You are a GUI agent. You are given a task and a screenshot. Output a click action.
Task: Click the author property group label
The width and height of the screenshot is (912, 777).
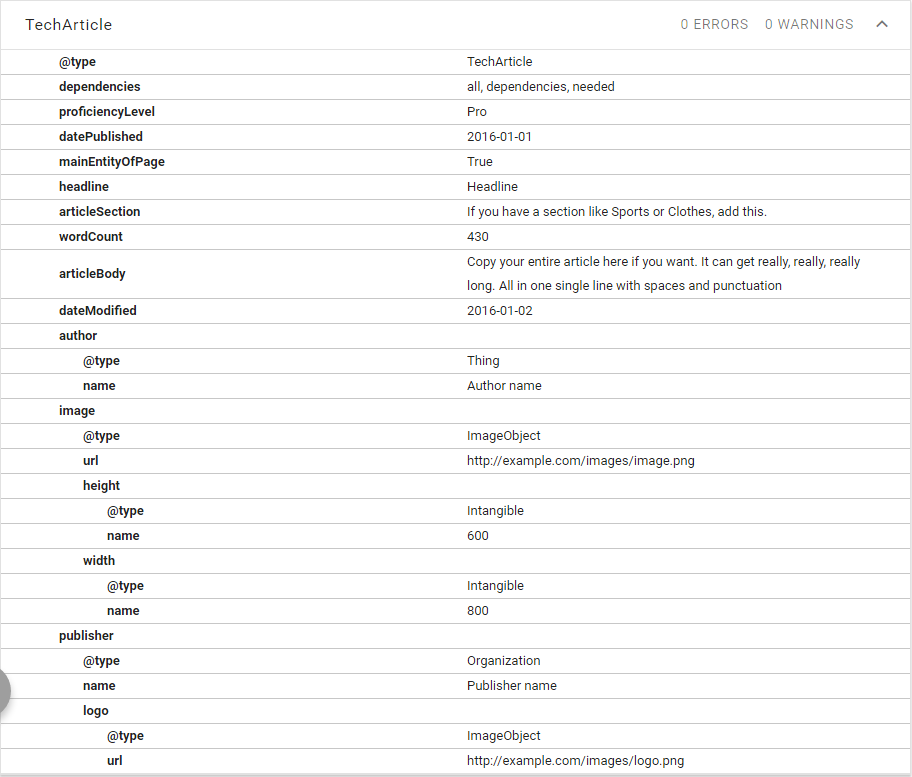click(78, 336)
